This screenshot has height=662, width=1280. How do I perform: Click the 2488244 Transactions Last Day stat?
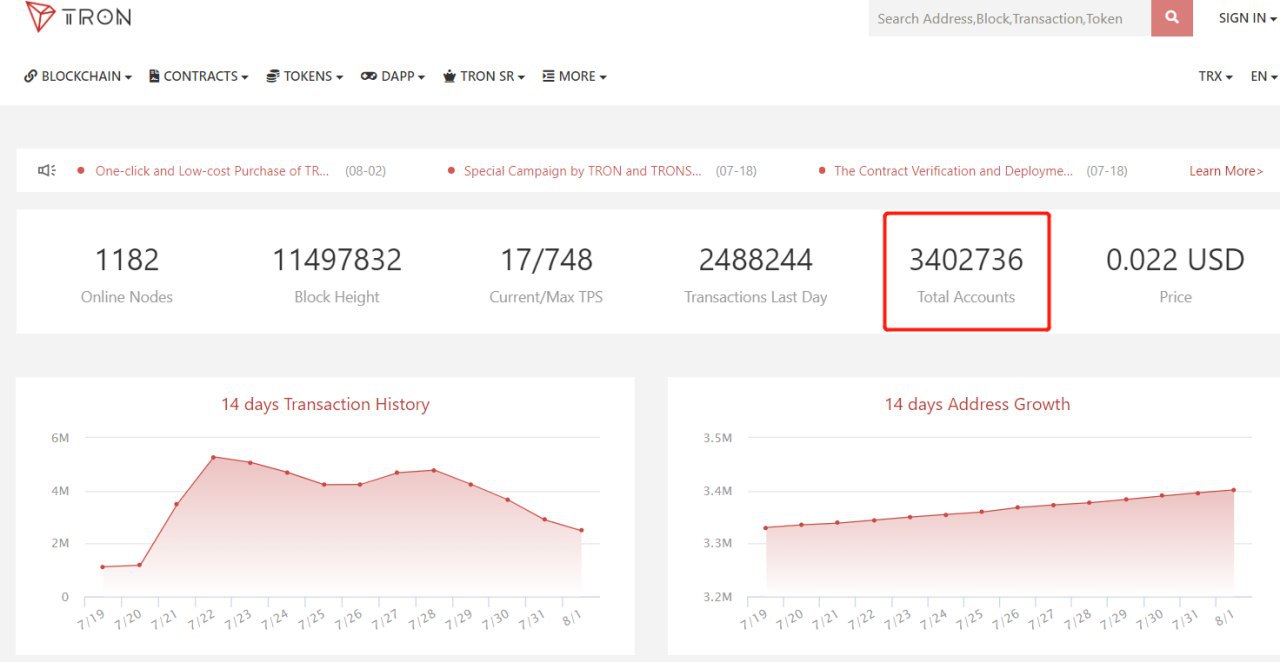[756, 273]
